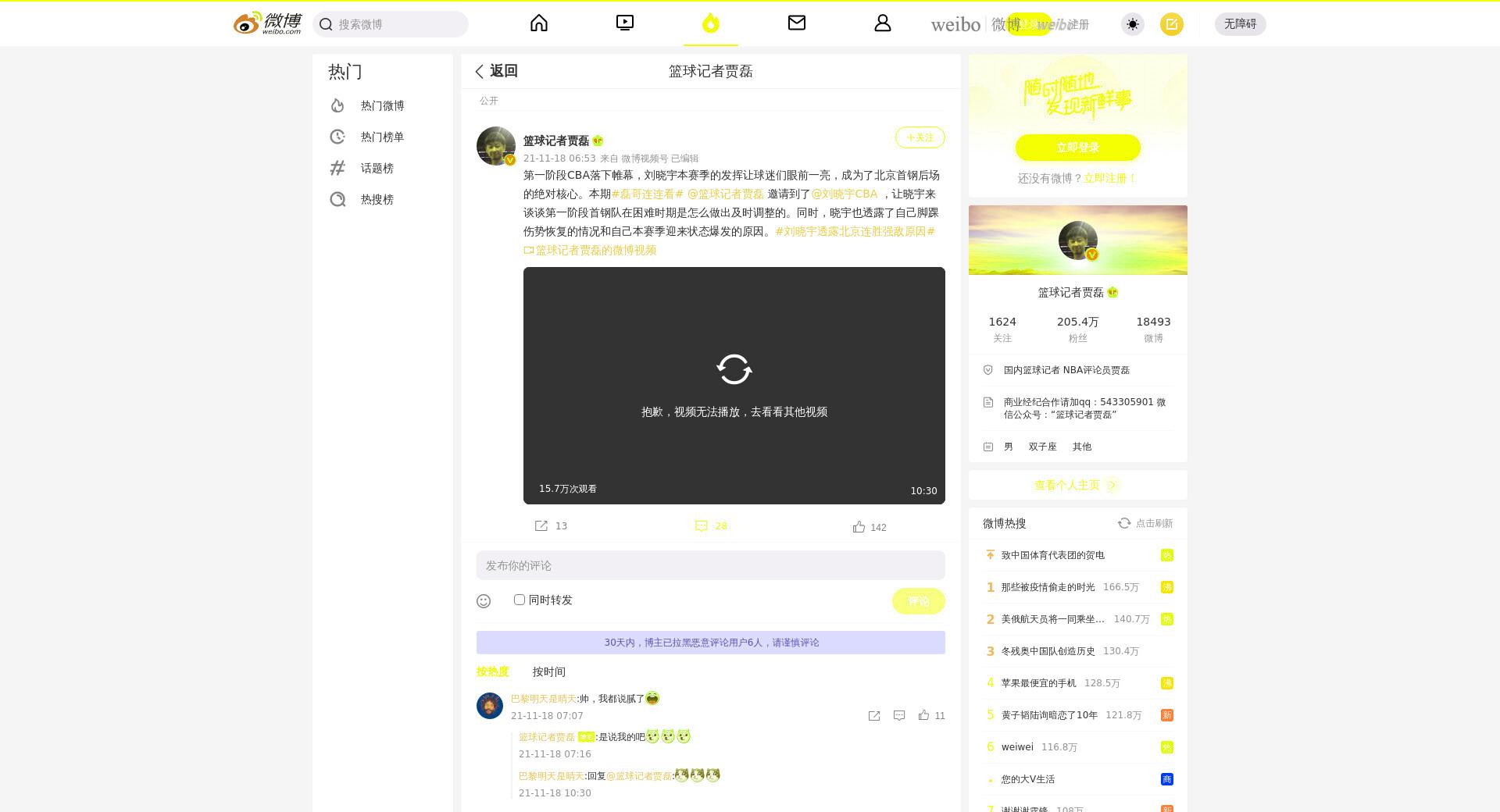The image size is (1500, 812).
Task: Open hot search 冬残奥中国队创造历史
Action: pos(1048,651)
